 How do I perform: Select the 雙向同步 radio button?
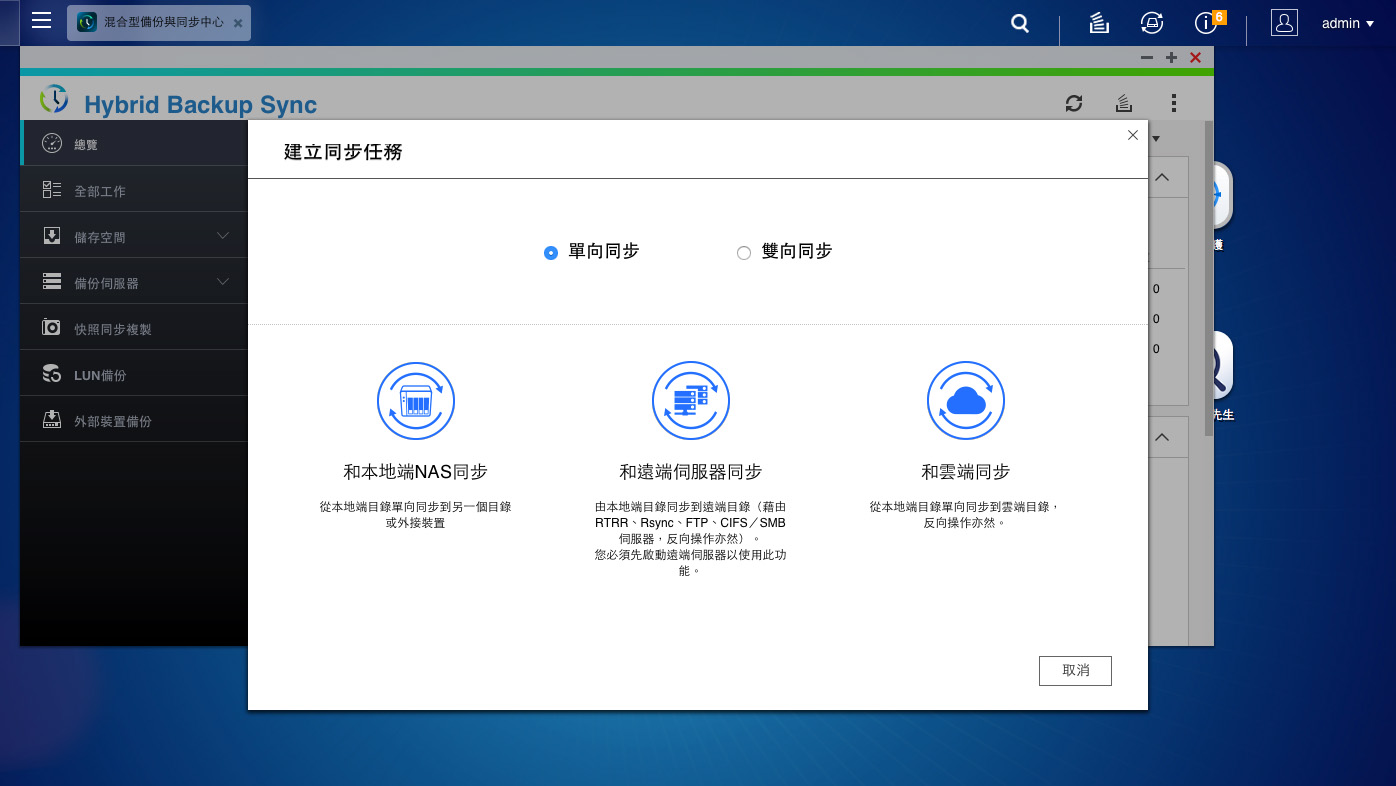[x=743, y=253]
